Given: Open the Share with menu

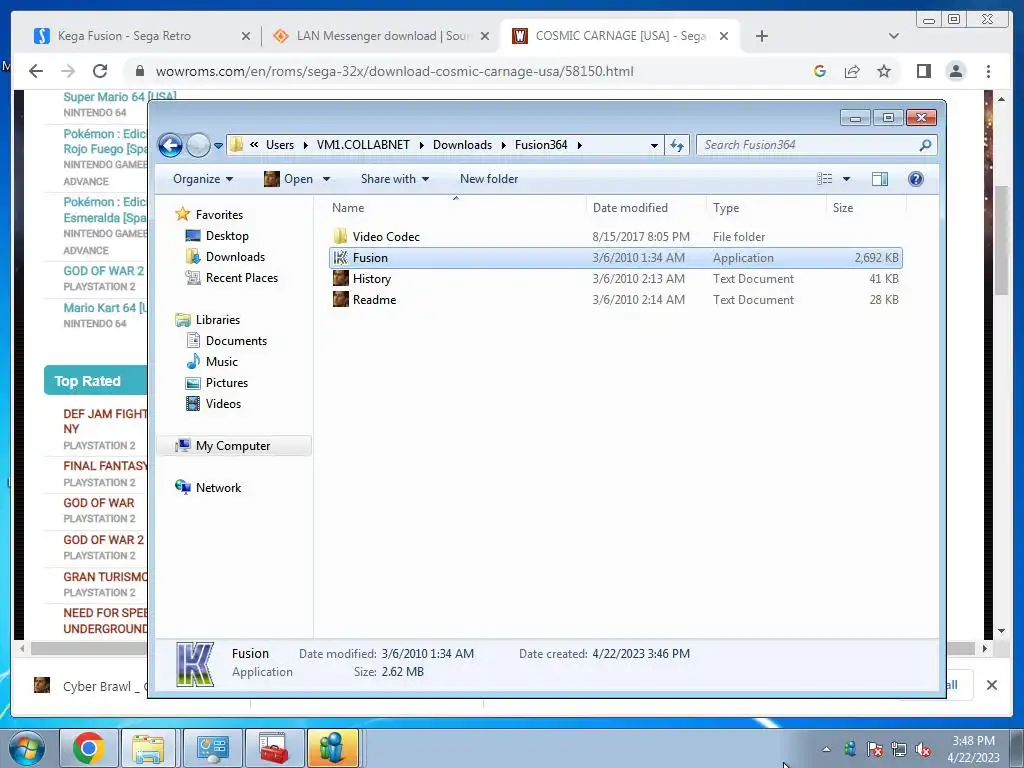Looking at the screenshot, I should pyautogui.click(x=394, y=179).
